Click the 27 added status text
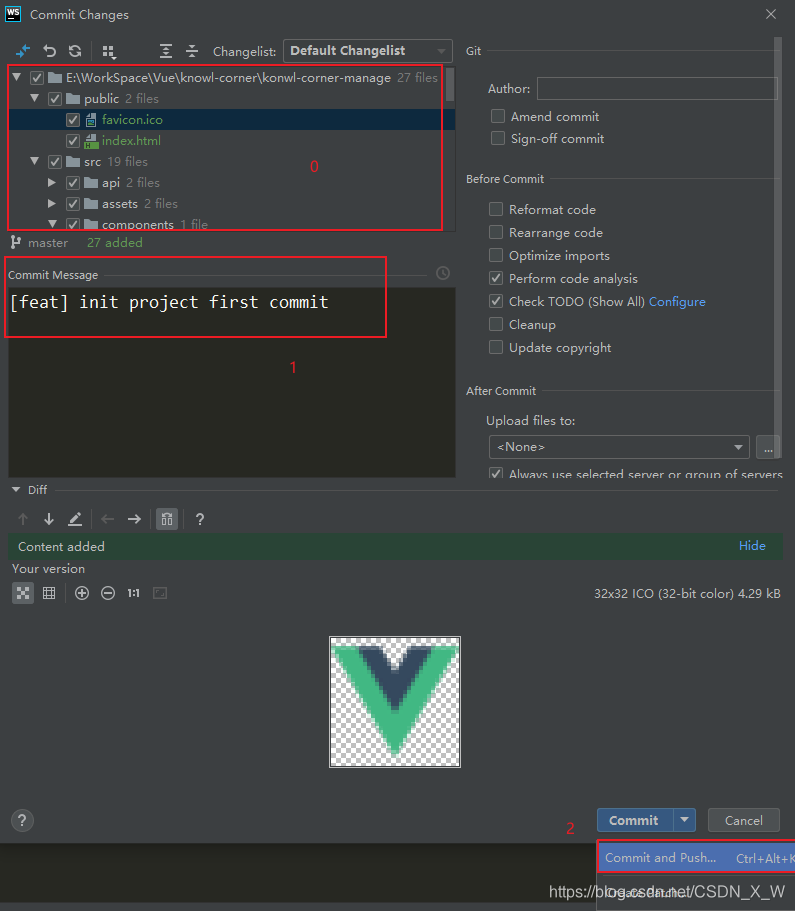 (x=114, y=242)
